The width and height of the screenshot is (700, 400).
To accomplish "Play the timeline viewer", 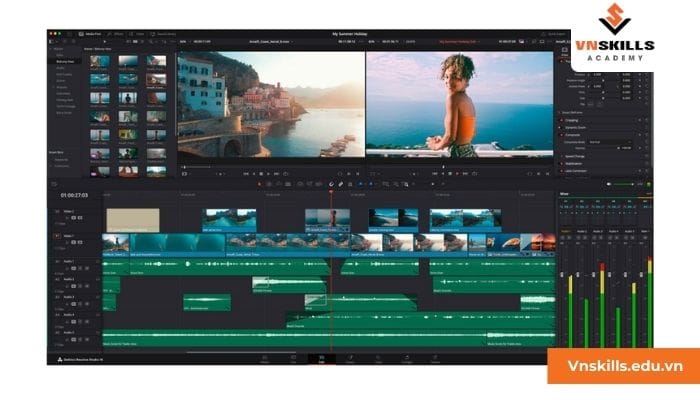I will coord(457,174).
